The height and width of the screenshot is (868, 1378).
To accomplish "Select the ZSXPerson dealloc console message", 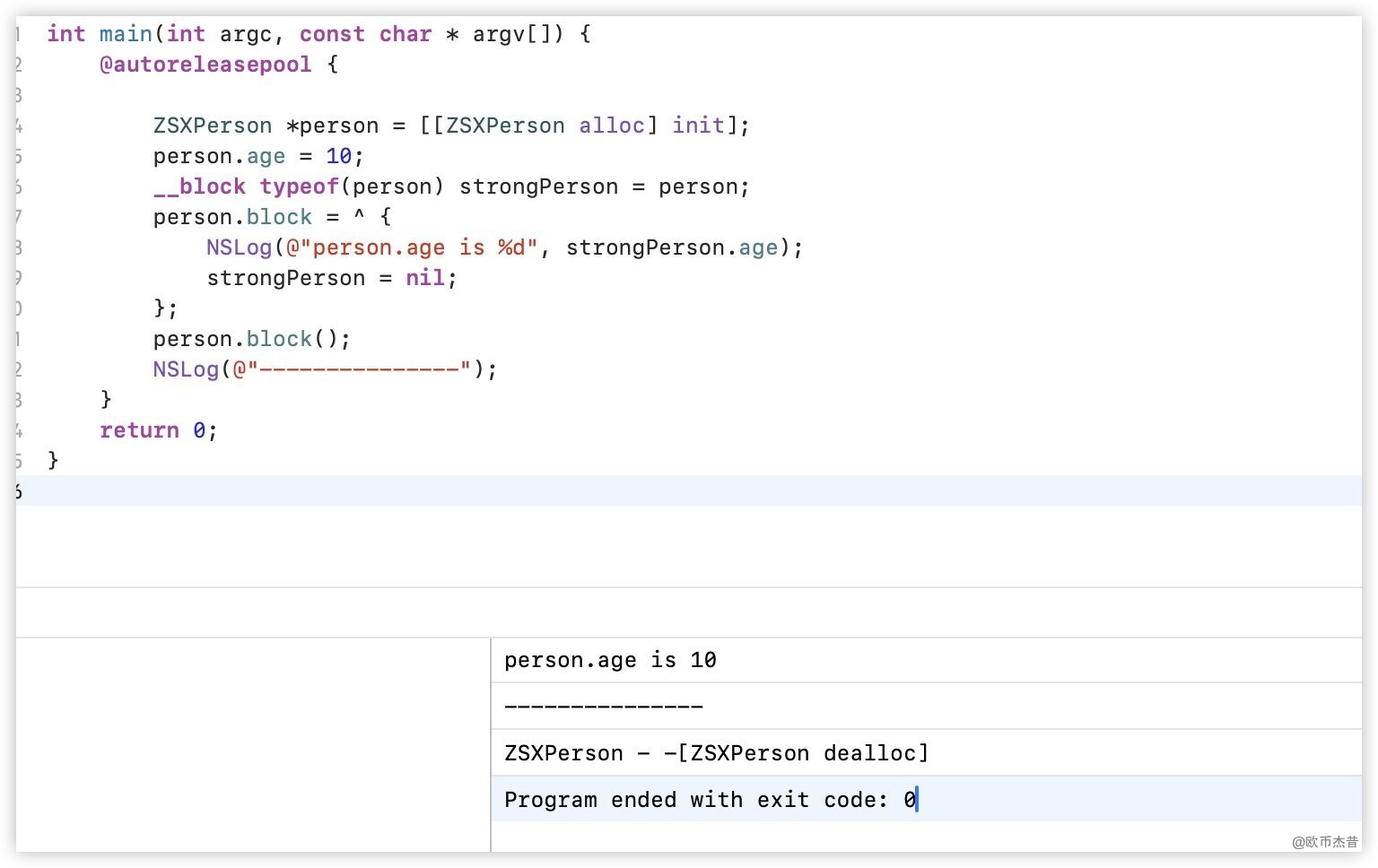I will click(716, 753).
